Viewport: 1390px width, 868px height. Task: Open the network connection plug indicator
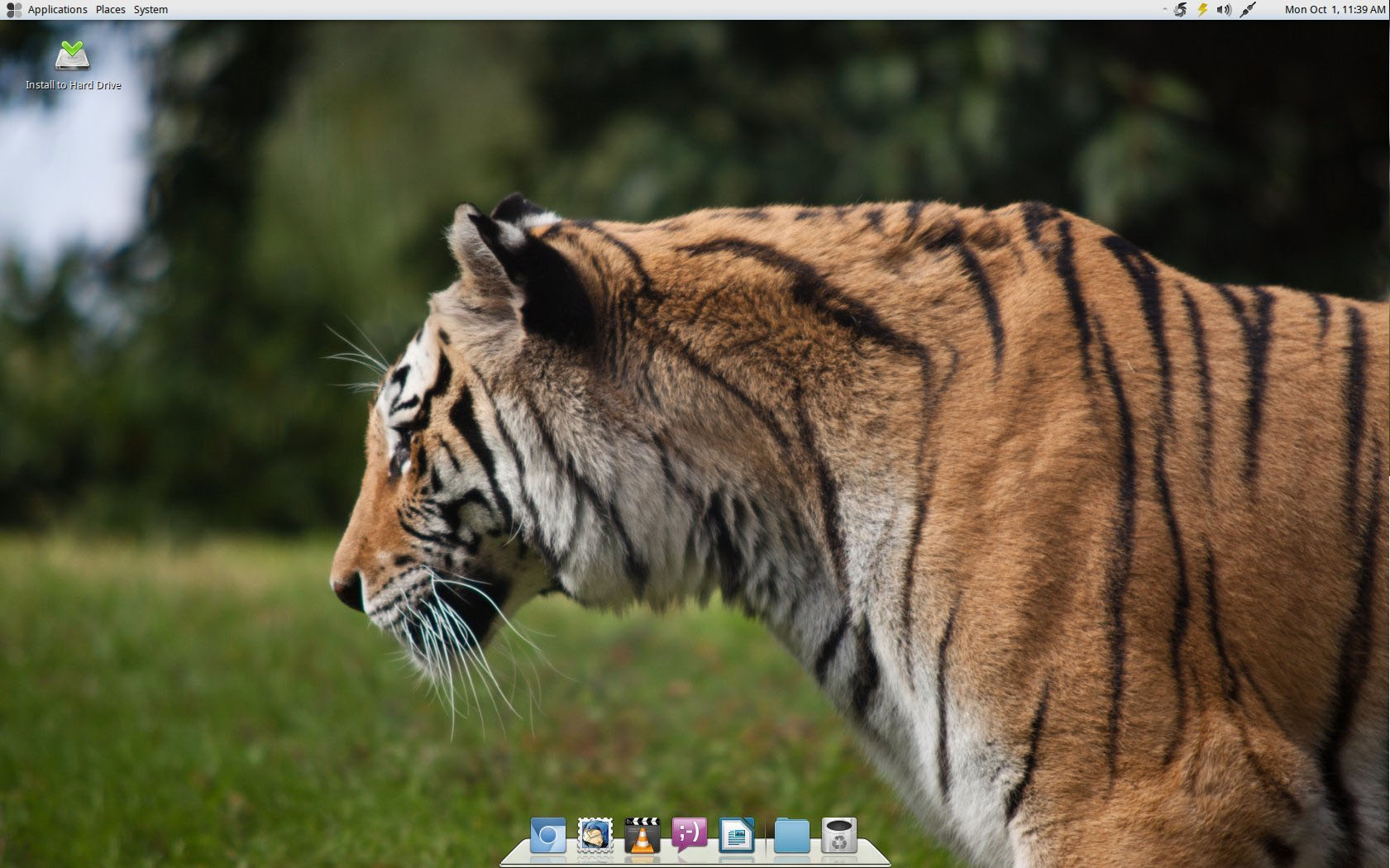tap(1248, 10)
